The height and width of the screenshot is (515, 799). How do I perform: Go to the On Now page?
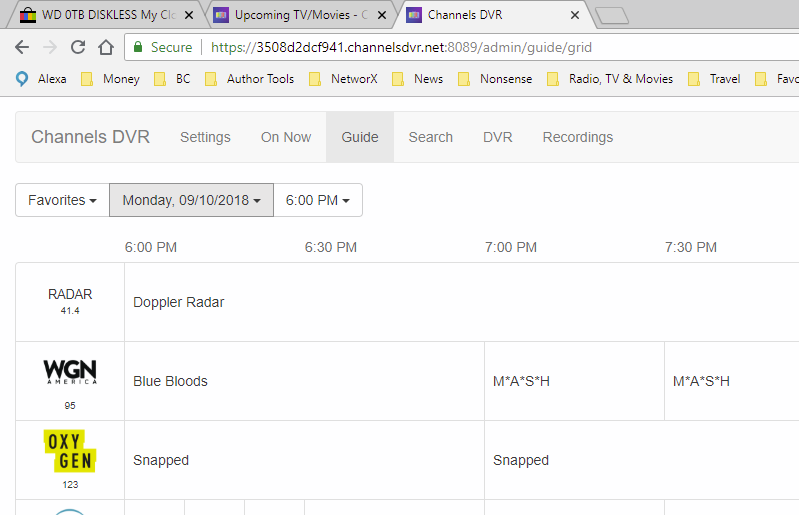[x=286, y=137]
